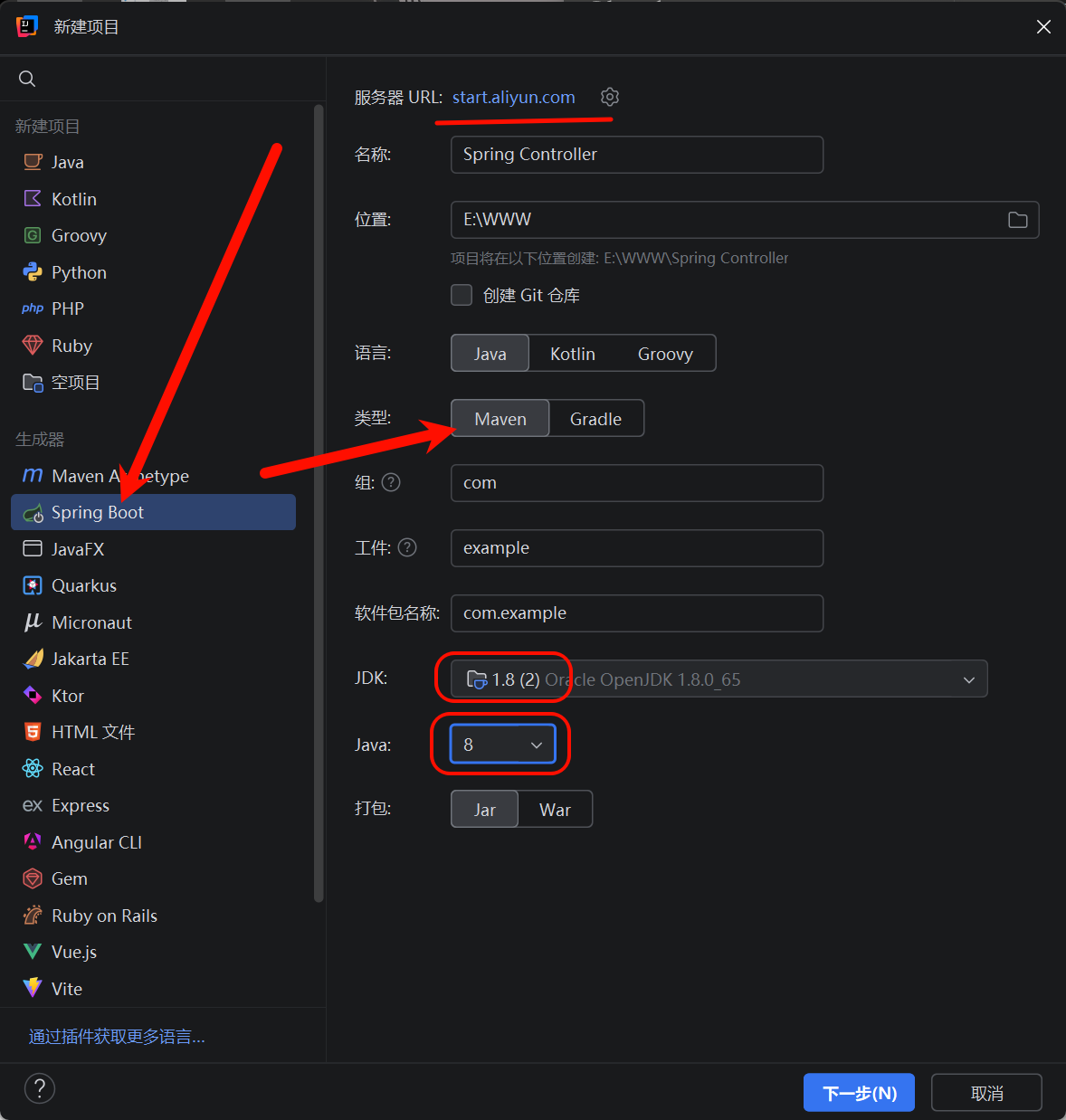Select Python project type label

[x=79, y=272]
